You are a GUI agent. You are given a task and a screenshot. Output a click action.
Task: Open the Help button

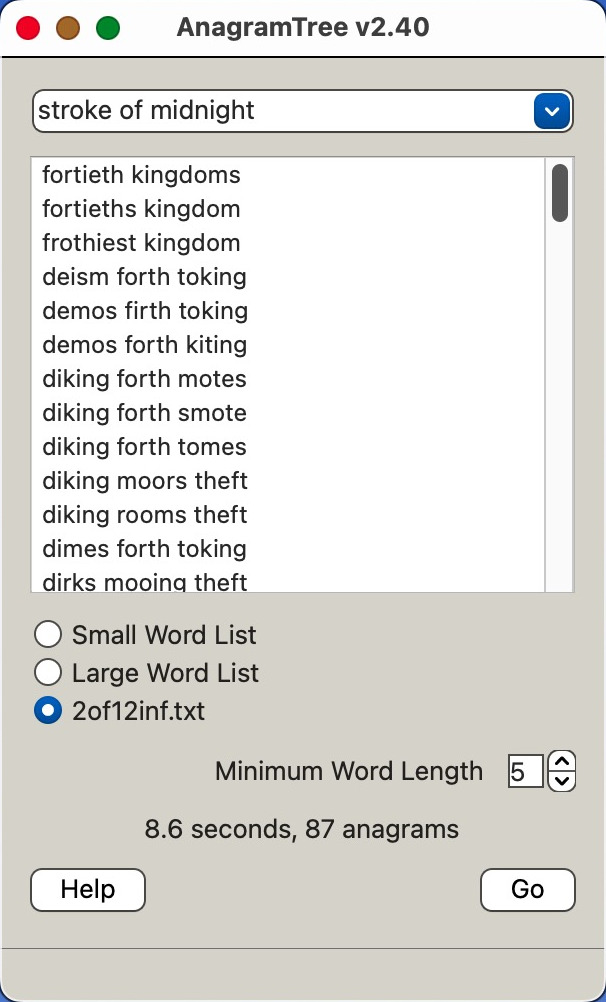pos(88,889)
